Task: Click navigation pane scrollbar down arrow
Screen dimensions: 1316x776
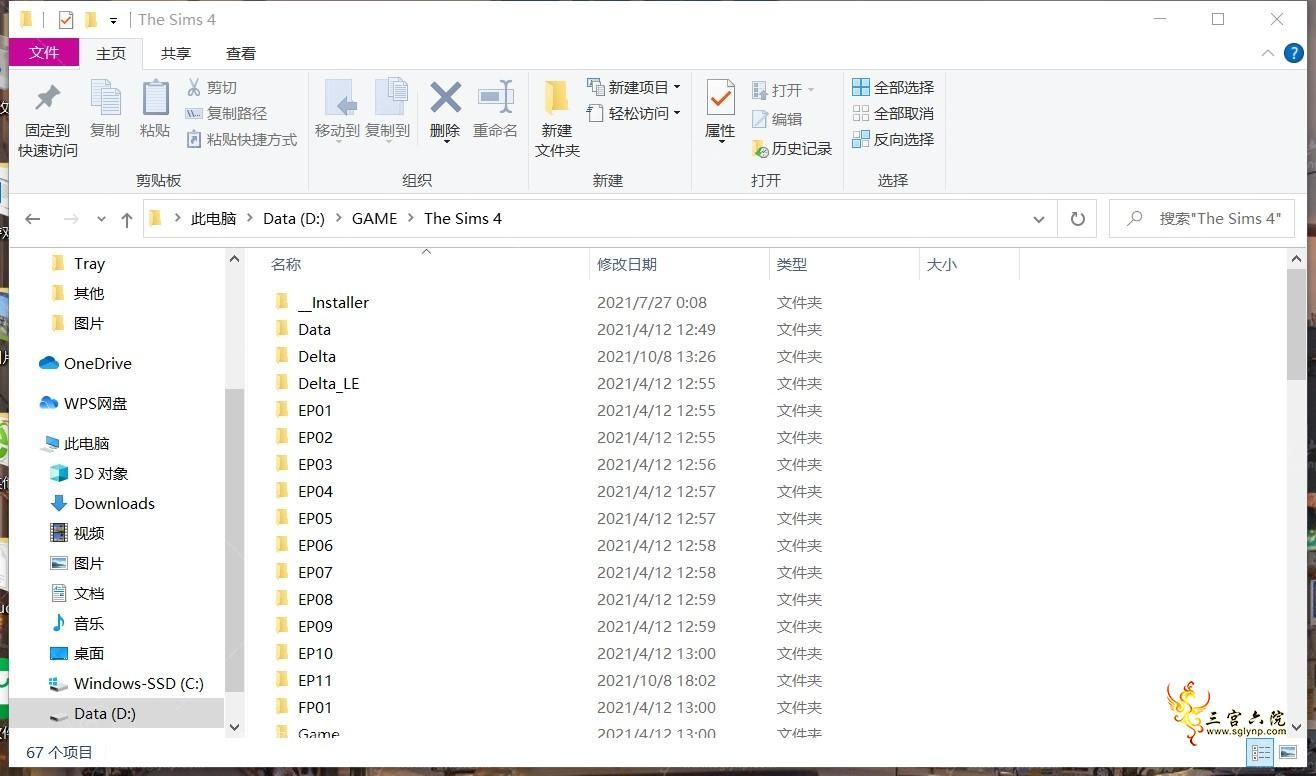Action: pos(235,728)
